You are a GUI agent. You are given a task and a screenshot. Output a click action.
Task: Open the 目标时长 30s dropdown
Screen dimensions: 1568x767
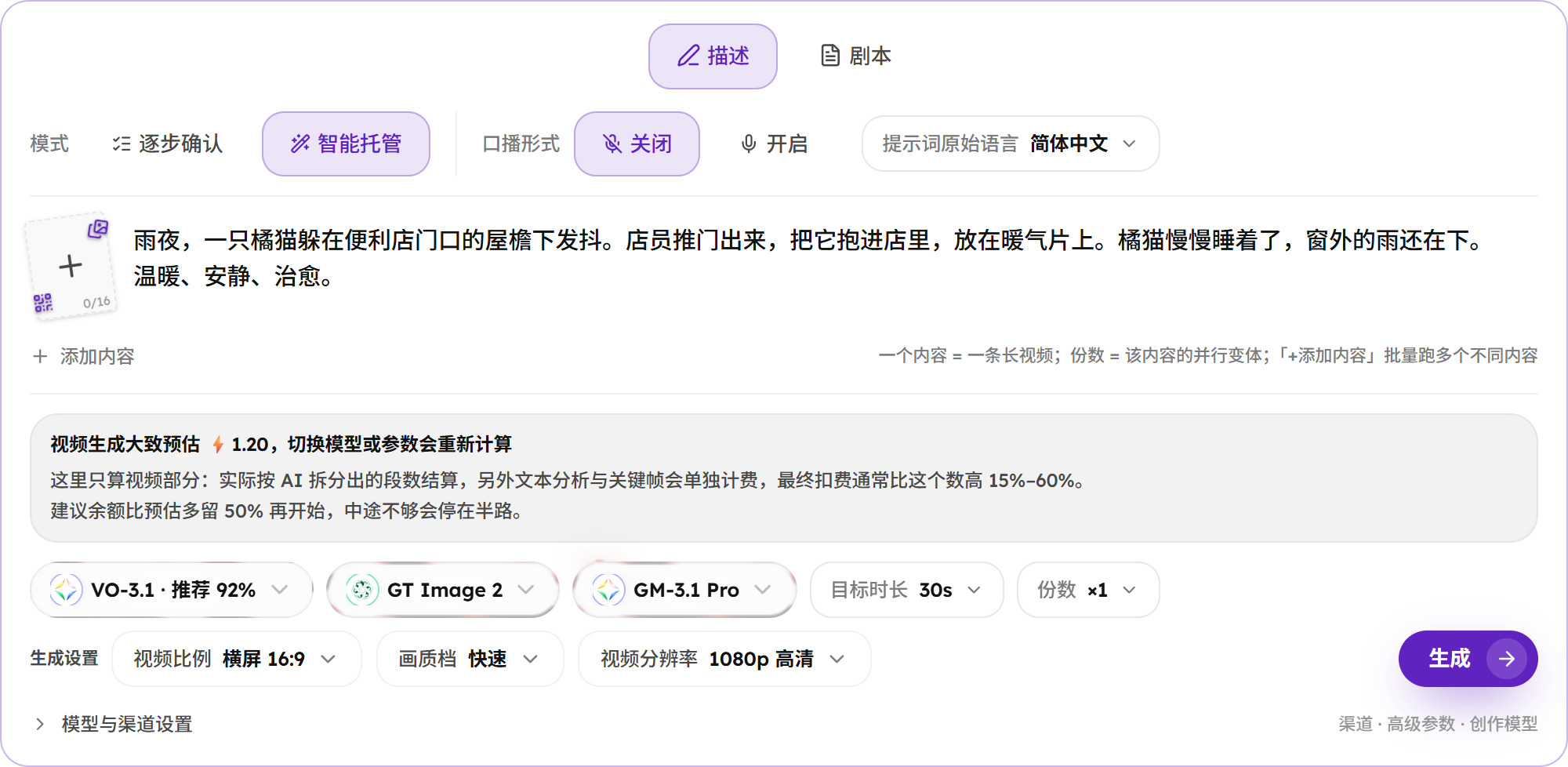[x=907, y=590]
